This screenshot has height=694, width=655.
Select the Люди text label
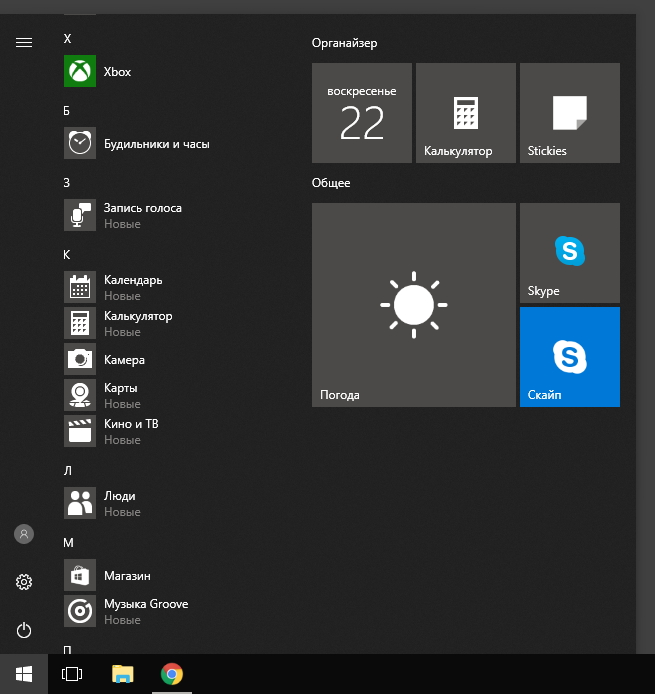coord(119,496)
